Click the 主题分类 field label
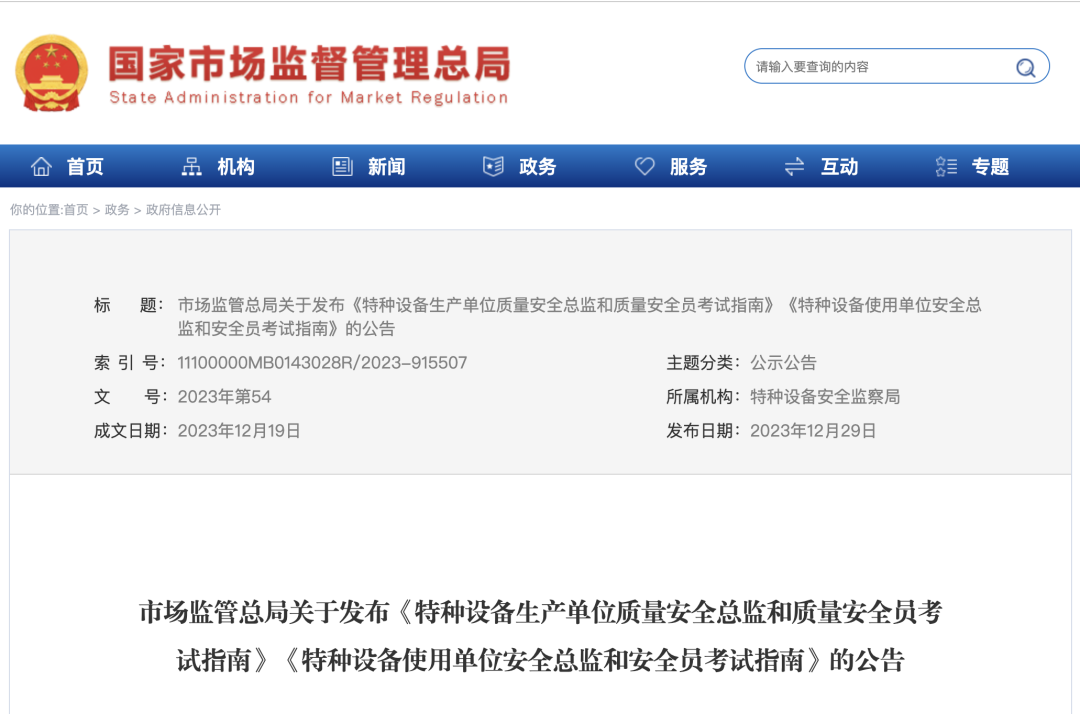This screenshot has width=1080, height=714. tap(703, 363)
